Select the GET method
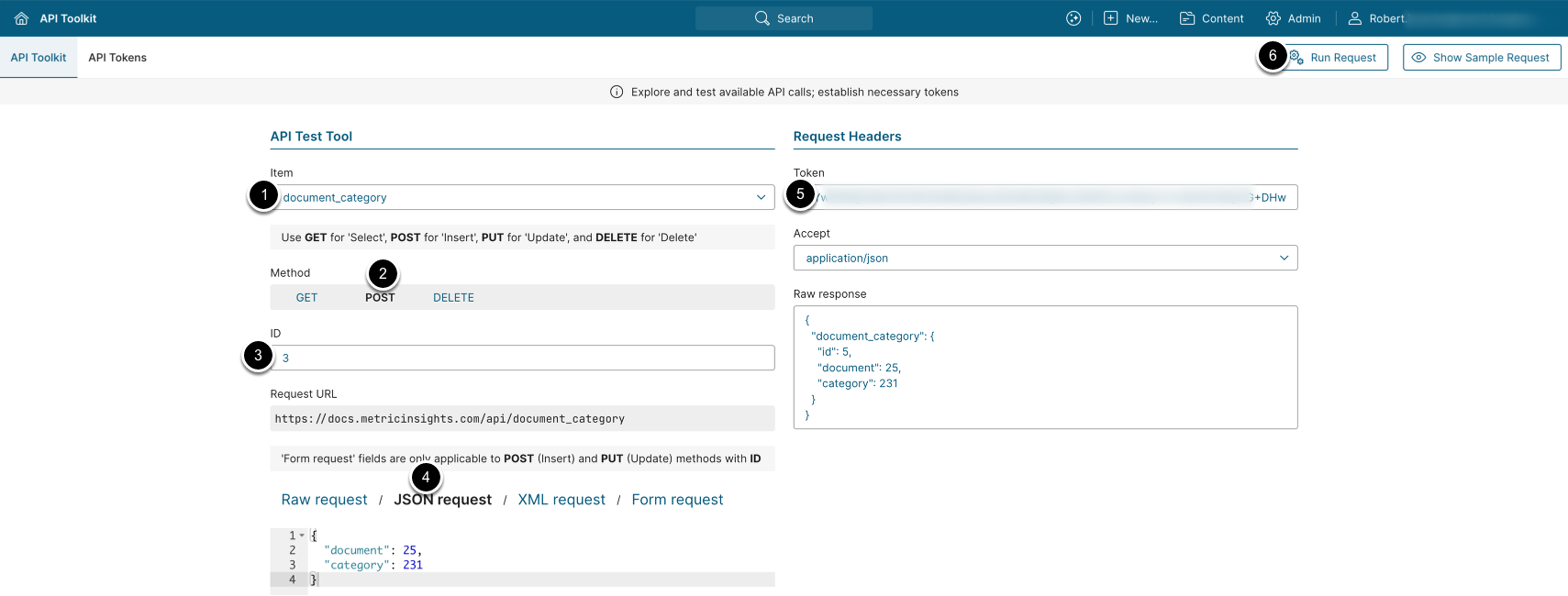The height and width of the screenshot is (596, 1568). [306, 298]
